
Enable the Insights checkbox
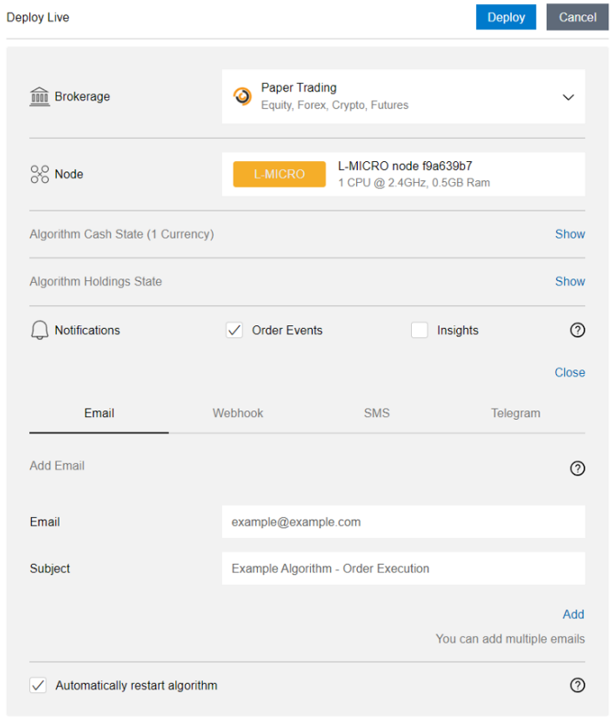pyautogui.click(x=420, y=330)
